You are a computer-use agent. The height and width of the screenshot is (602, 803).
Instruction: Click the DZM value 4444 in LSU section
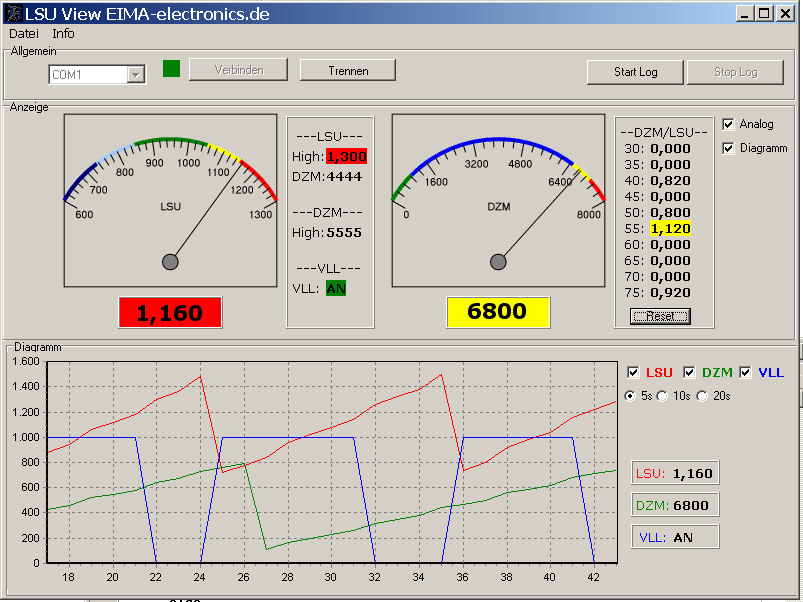[344, 177]
